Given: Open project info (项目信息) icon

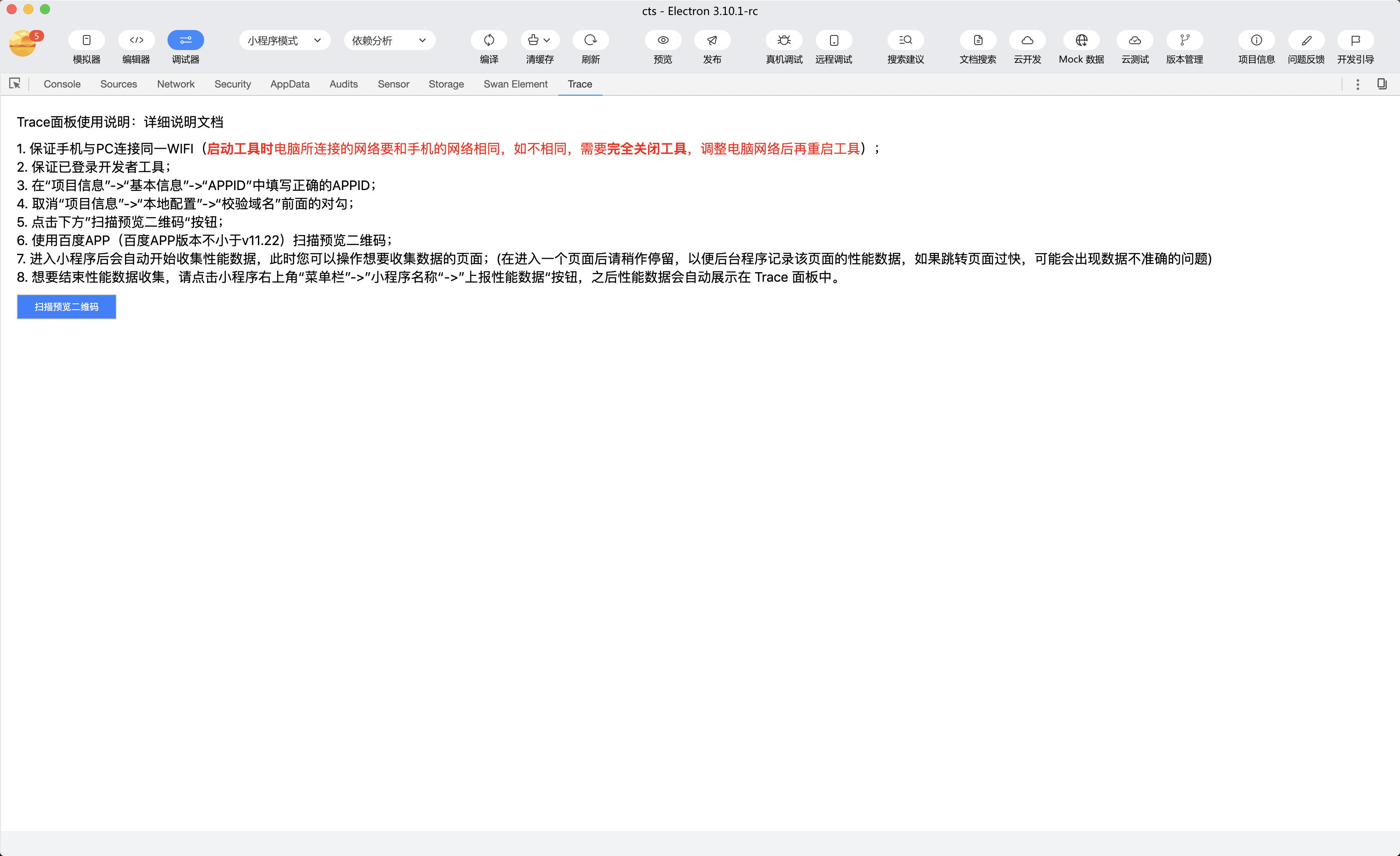Looking at the screenshot, I should tap(1256, 40).
